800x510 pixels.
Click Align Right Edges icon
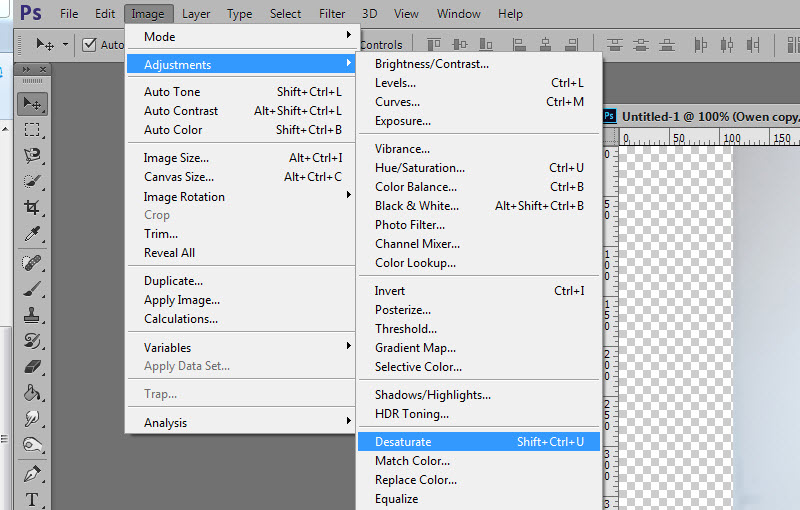[572, 45]
